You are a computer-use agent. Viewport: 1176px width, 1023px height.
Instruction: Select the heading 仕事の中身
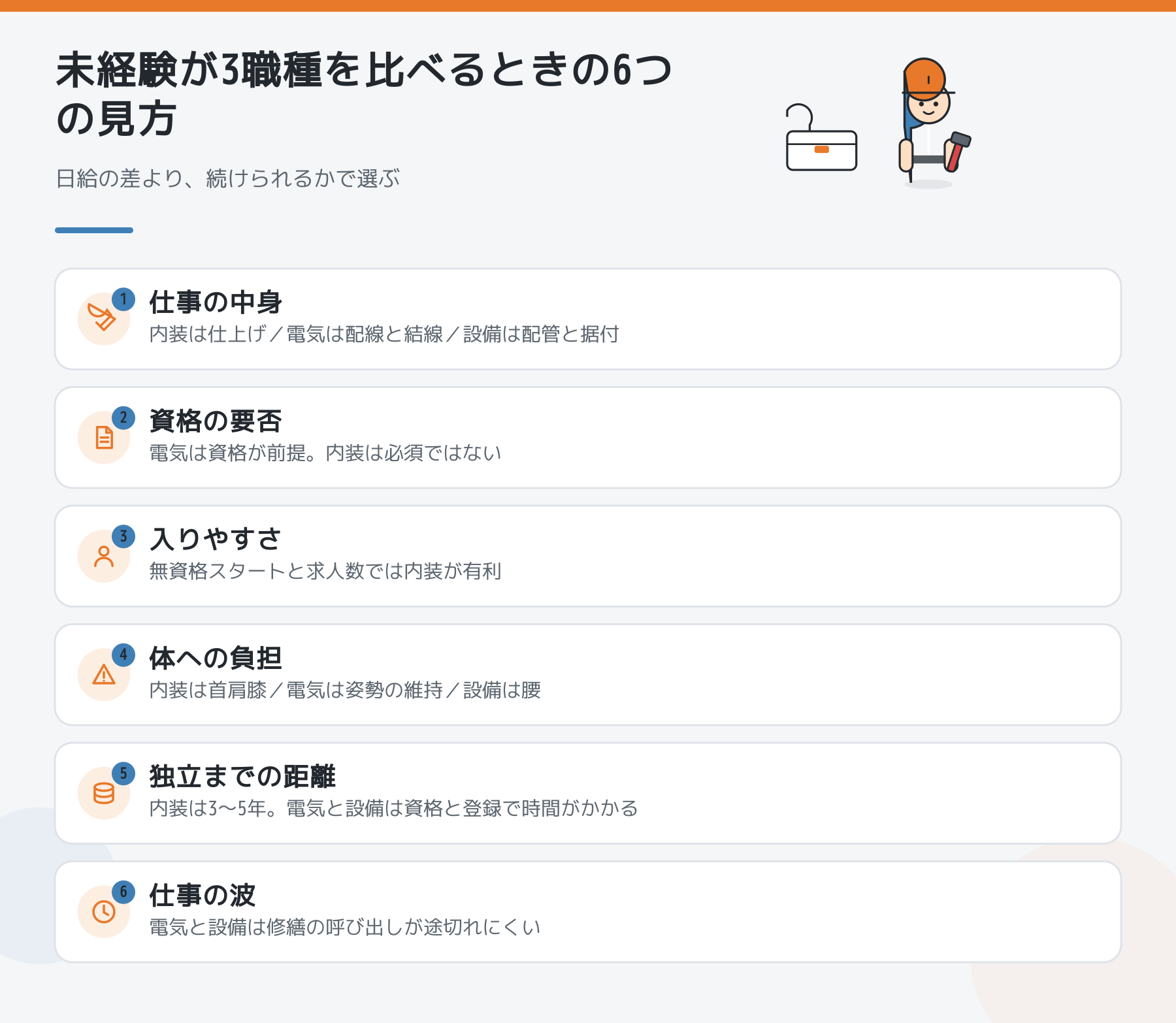coord(216,302)
